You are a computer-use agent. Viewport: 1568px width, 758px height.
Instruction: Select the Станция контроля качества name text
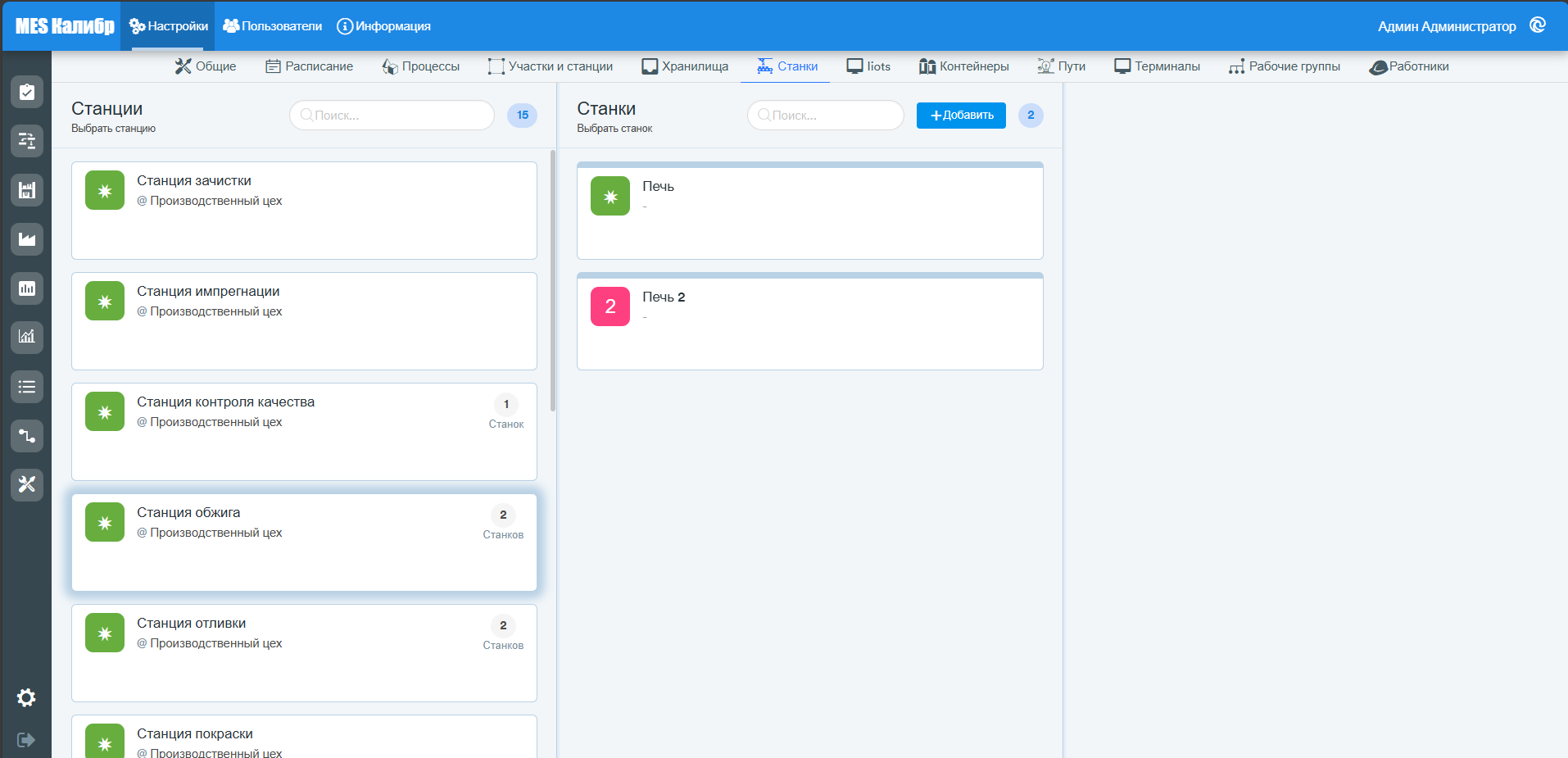[x=225, y=402]
